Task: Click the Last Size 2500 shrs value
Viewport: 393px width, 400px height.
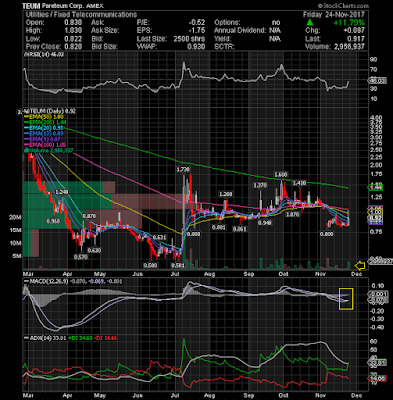Action: pyautogui.click(x=189, y=38)
